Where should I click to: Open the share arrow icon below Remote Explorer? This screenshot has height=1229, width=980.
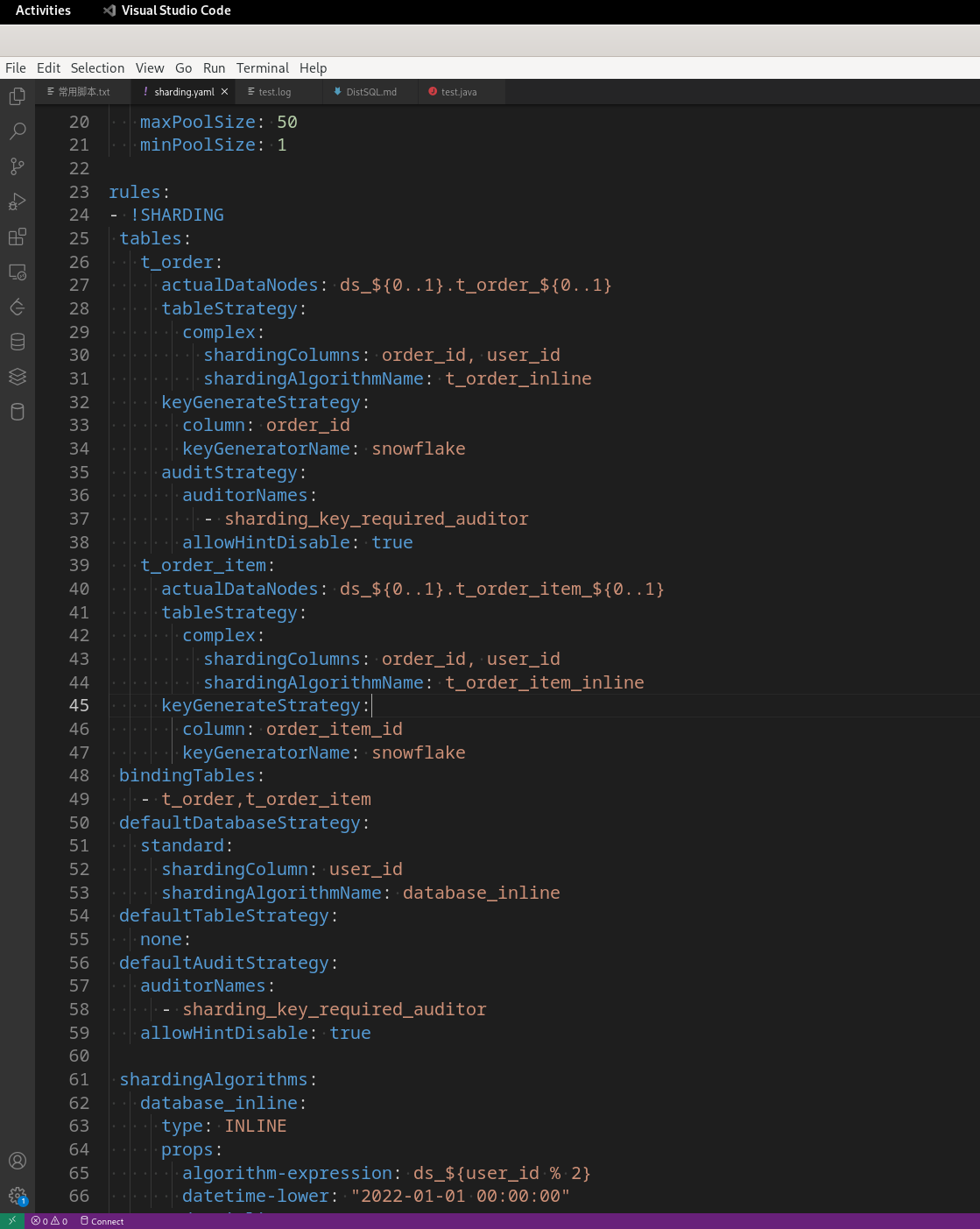tap(18, 307)
